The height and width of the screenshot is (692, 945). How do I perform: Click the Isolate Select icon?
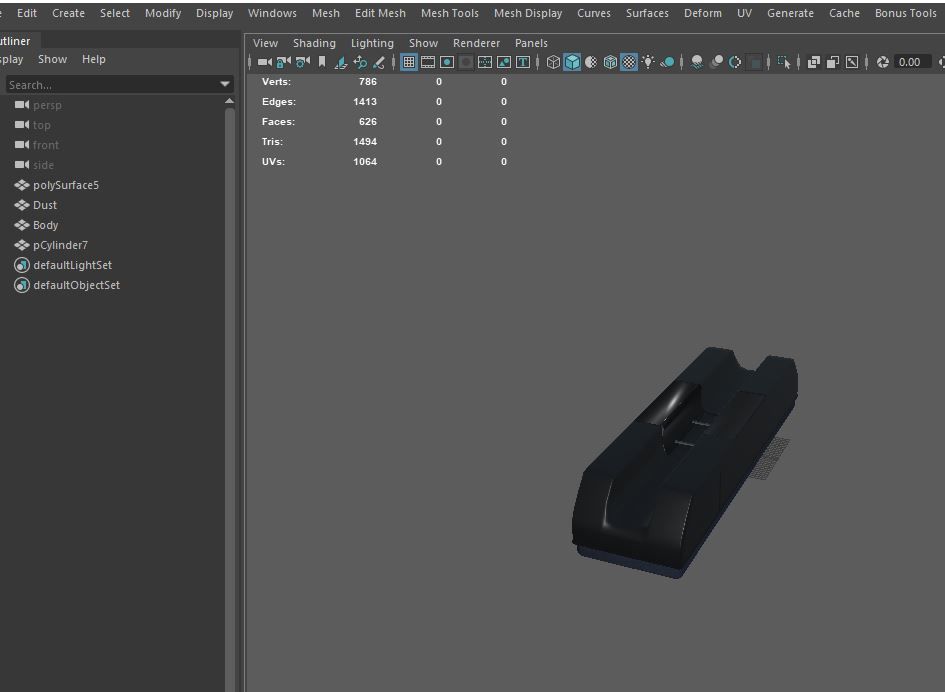pos(784,61)
